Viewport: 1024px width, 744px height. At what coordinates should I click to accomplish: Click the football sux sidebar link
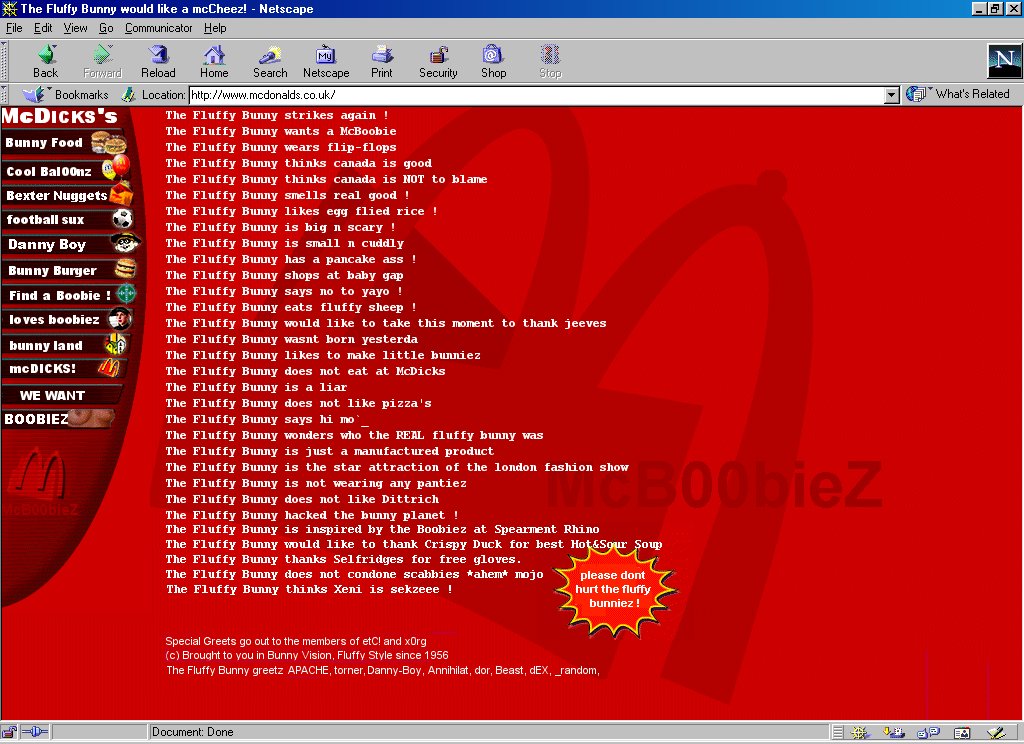(x=67, y=219)
